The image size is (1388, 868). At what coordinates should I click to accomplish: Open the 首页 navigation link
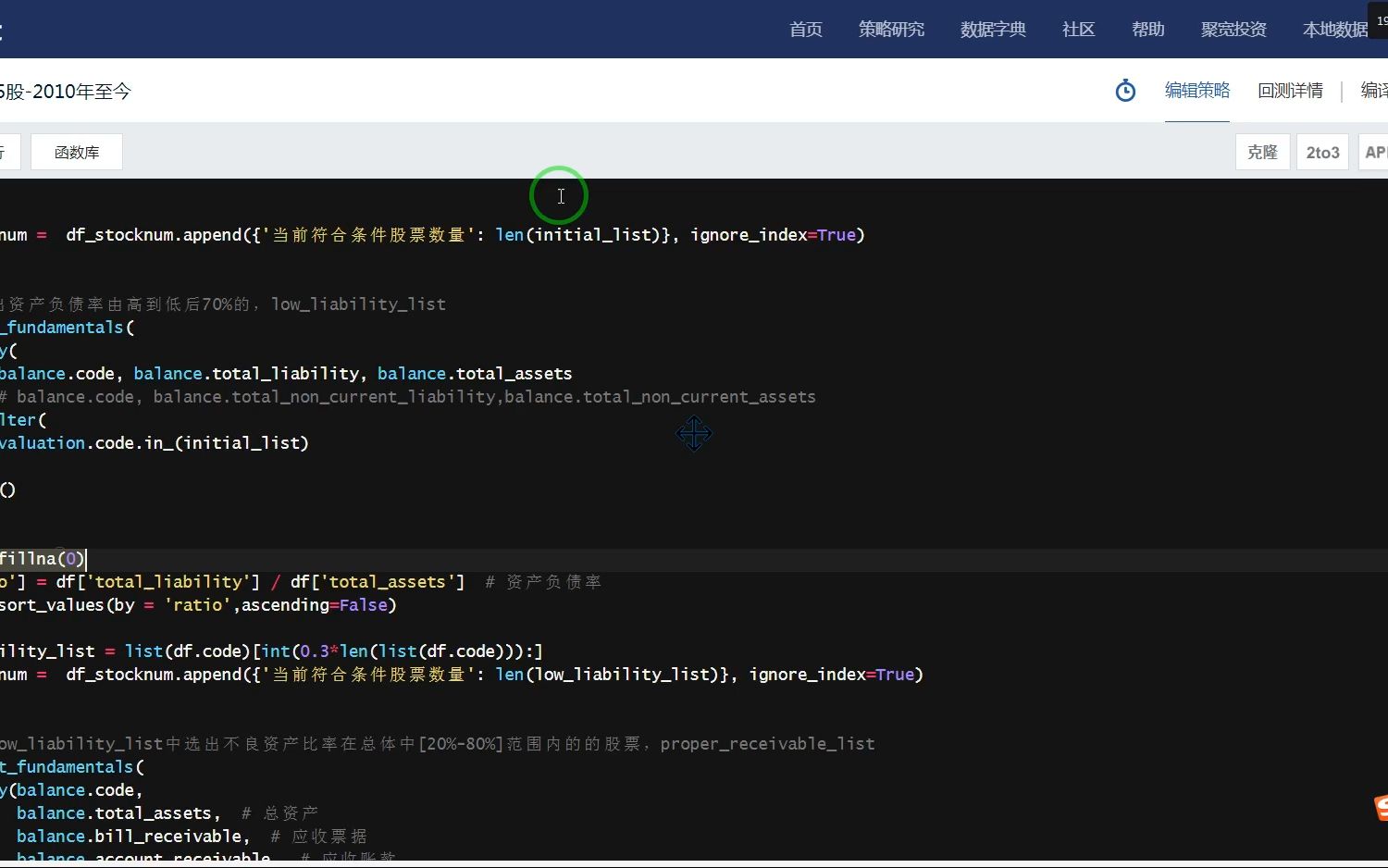[x=805, y=30]
